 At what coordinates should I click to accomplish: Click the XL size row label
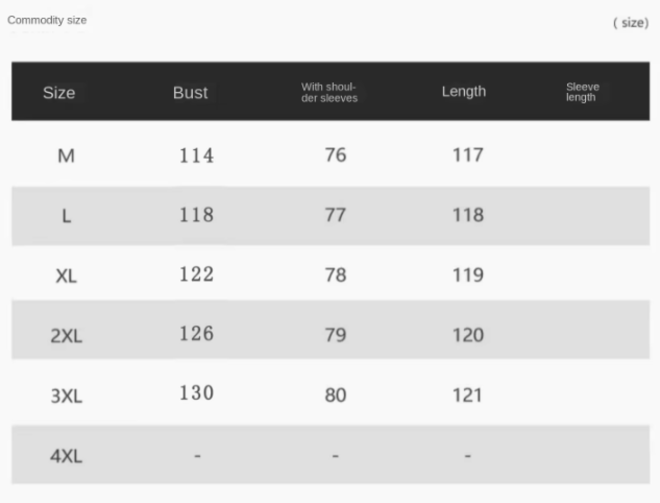tap(66, 276)
